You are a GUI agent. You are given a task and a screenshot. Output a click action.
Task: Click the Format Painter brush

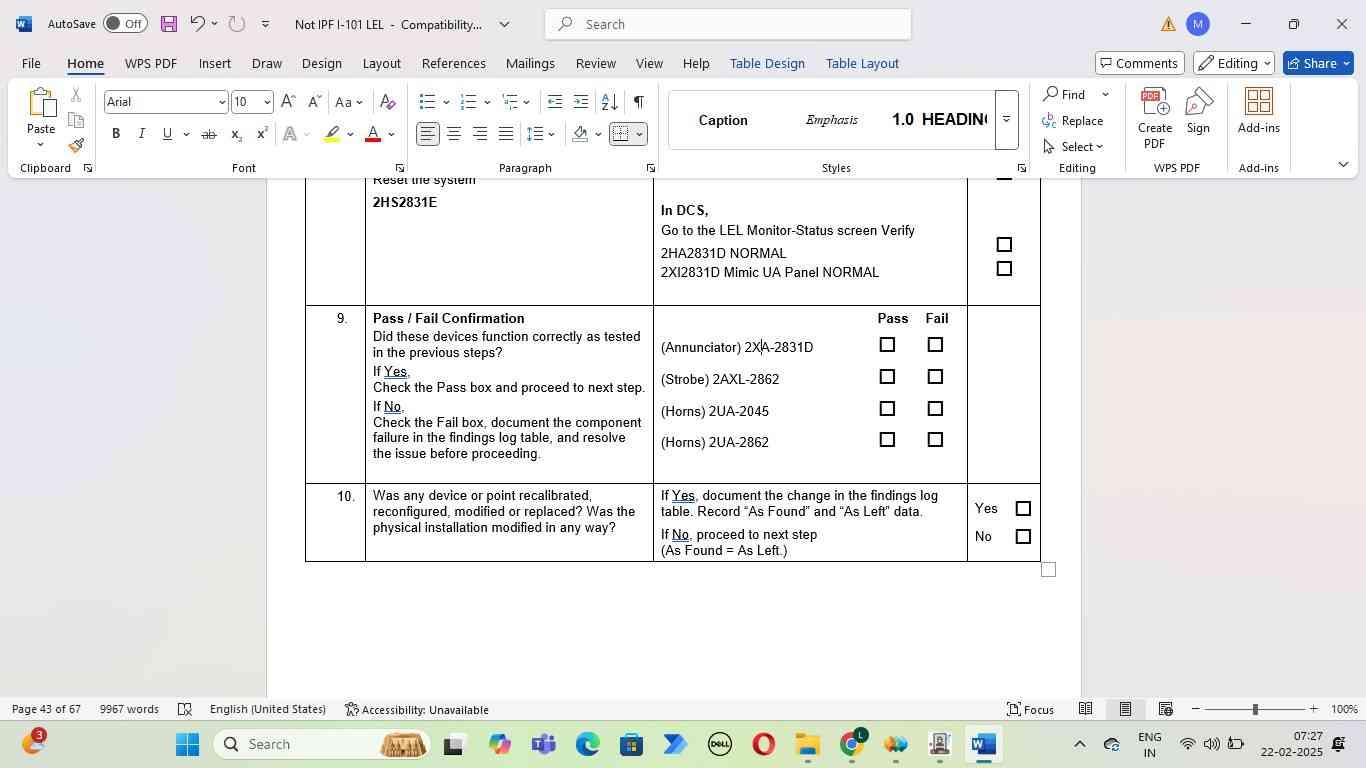pos(76,146)
